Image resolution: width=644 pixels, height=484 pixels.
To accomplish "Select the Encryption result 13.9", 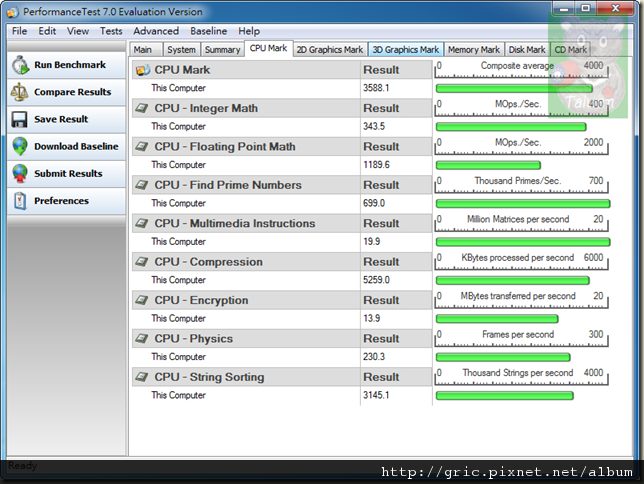I will [x=371, y=318].
